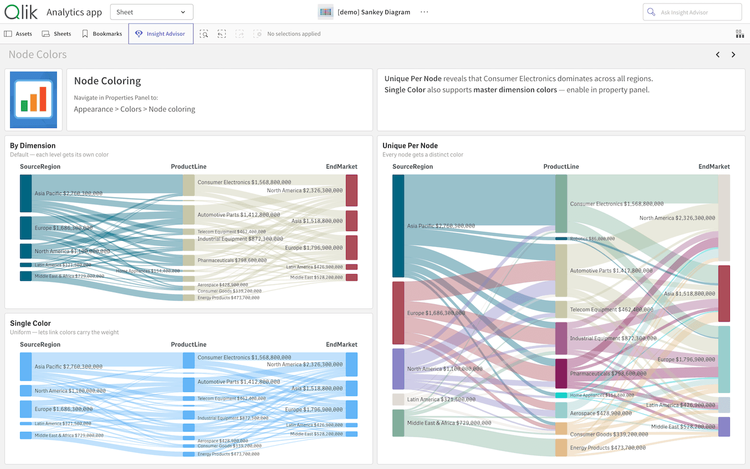Click the clear all selections icon
Image resolution: width=750 pixels, height=469 pixels.
(257, 34)
